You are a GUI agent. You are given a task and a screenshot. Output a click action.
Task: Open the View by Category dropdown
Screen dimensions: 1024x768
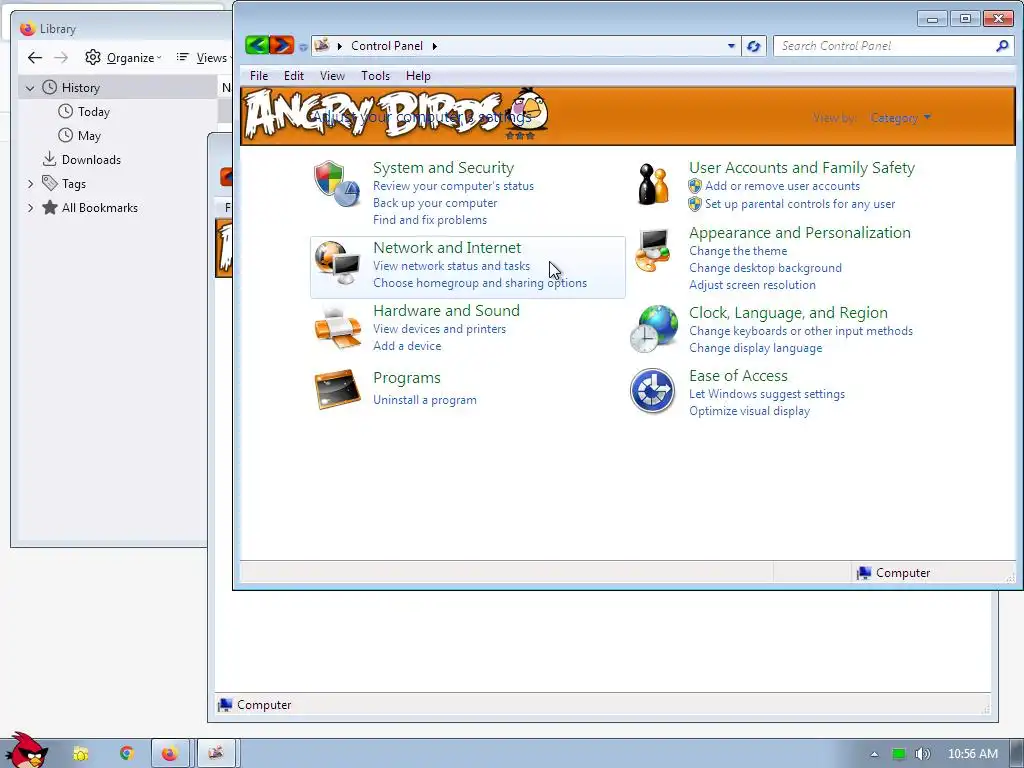coord(901,118)
